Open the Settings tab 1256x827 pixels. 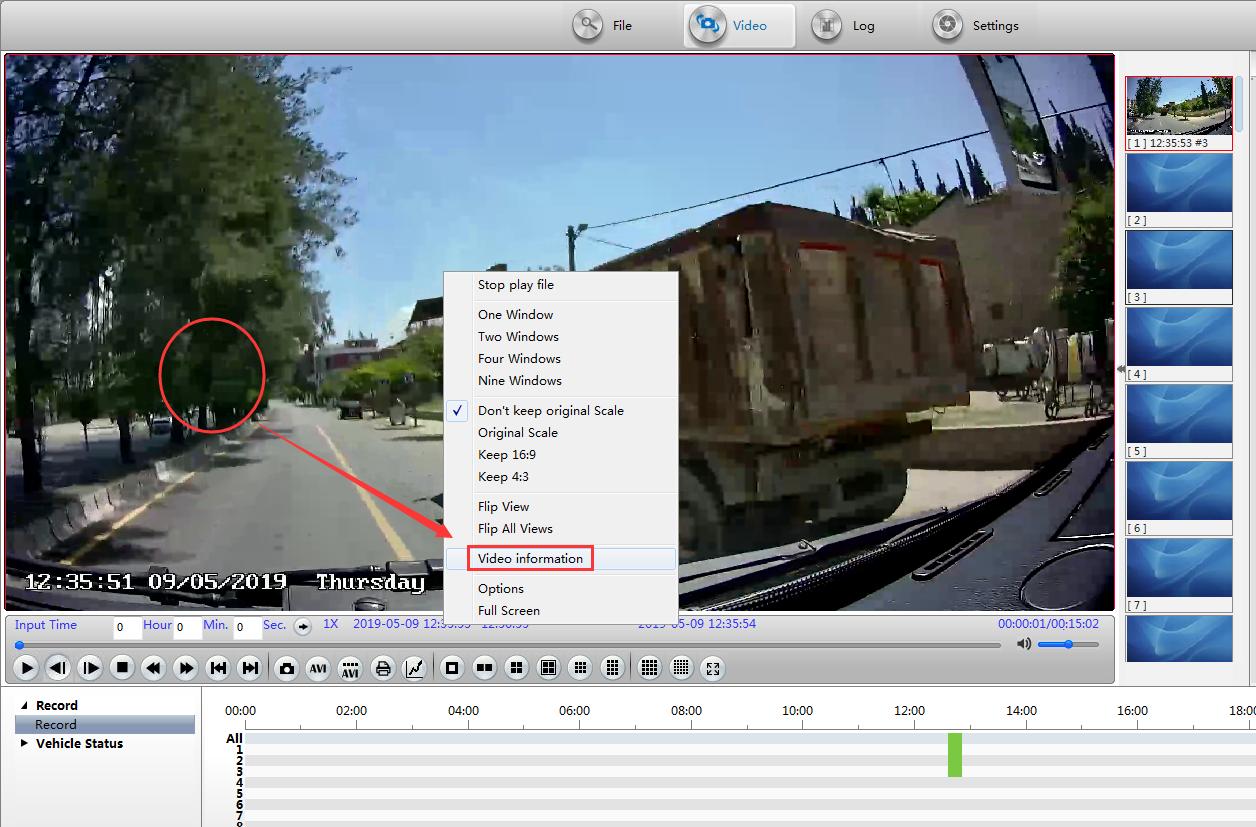[976, 25]
